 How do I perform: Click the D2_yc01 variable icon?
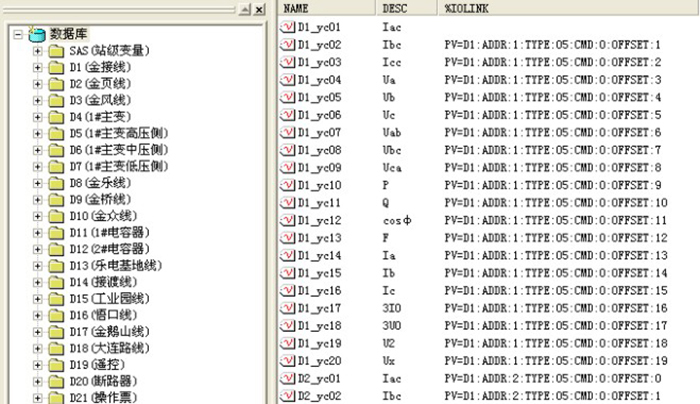pos(287,378)
